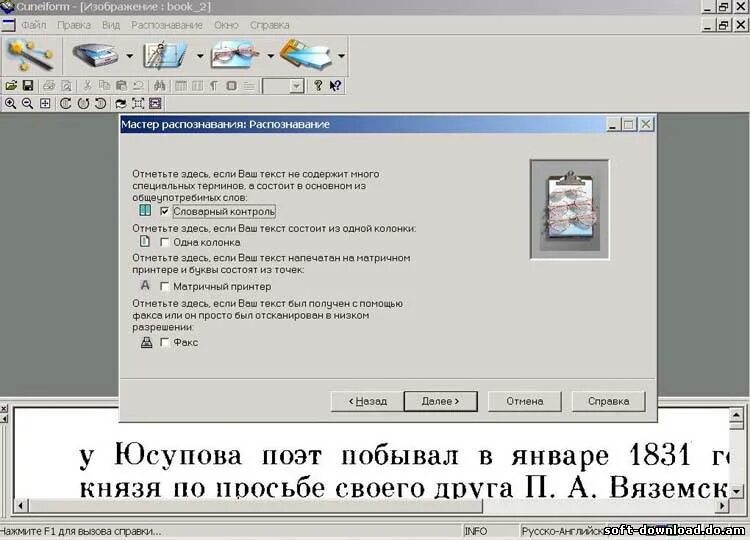
Task: Click the context help arrow-question icon
Action: tap(335, 86)
